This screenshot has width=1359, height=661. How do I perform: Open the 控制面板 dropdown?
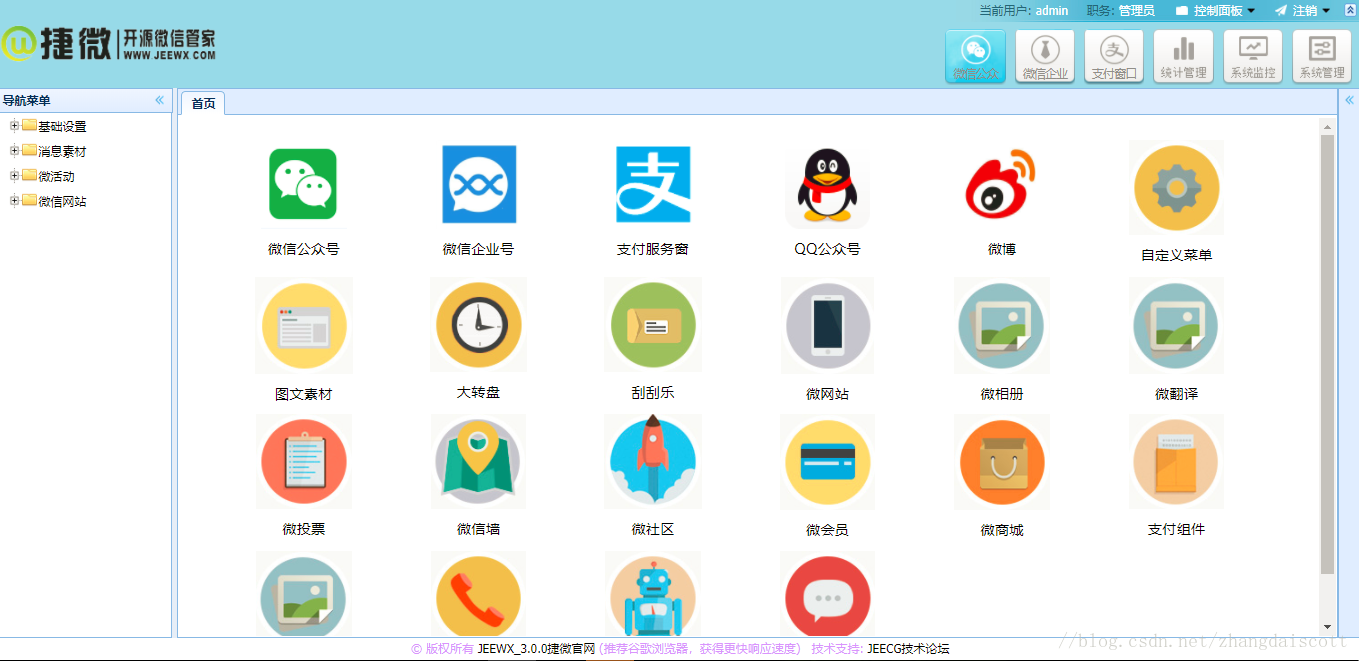(x=1215, y=11)
